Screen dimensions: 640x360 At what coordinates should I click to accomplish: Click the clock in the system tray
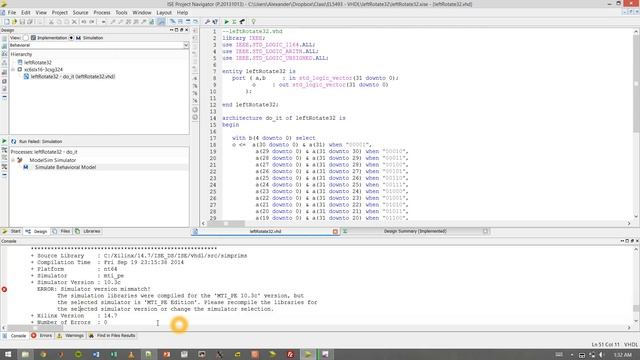point(623,355)
